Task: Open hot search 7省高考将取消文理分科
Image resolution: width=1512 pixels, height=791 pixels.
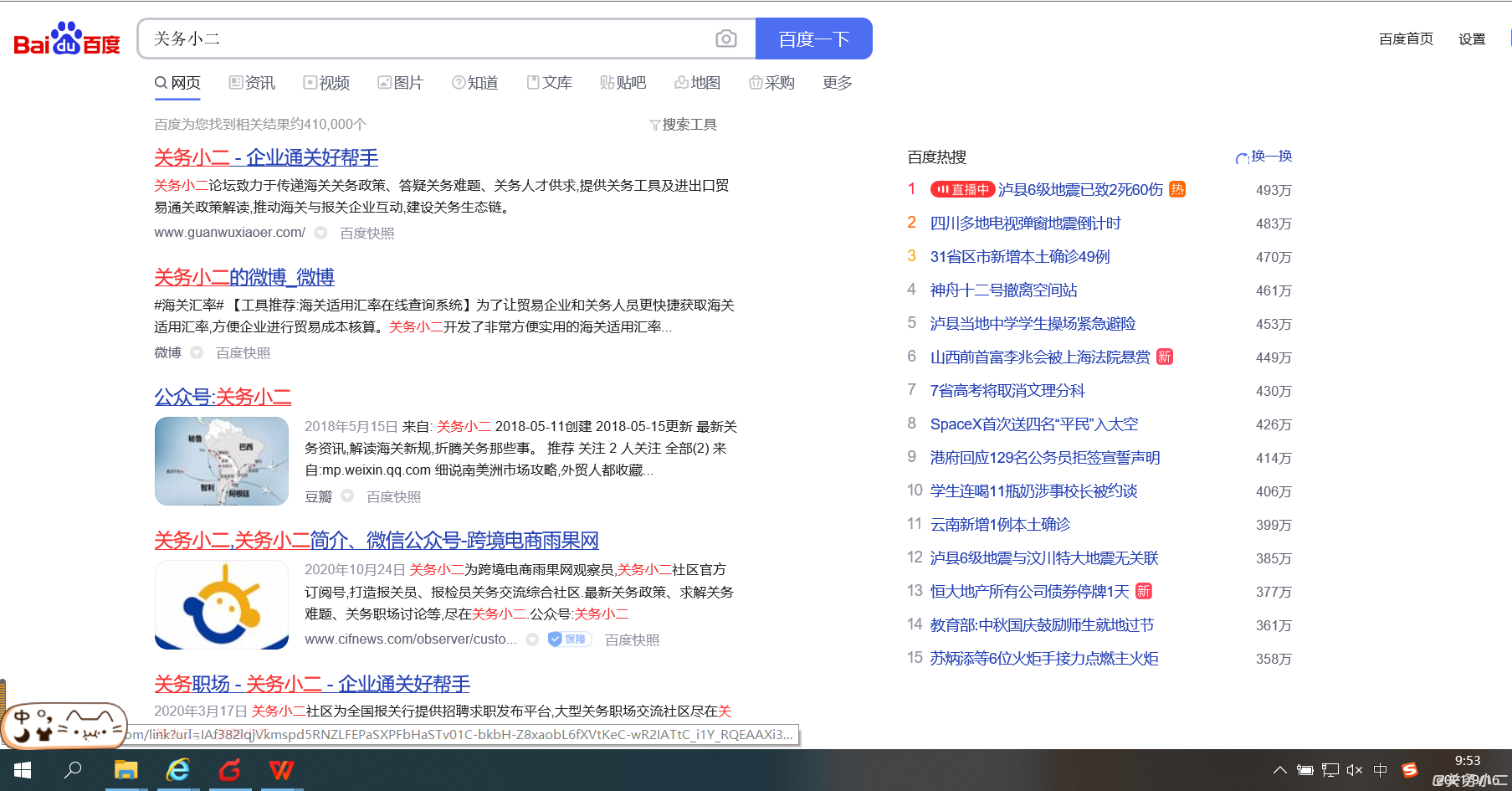Action: (x=1007, y=391)
